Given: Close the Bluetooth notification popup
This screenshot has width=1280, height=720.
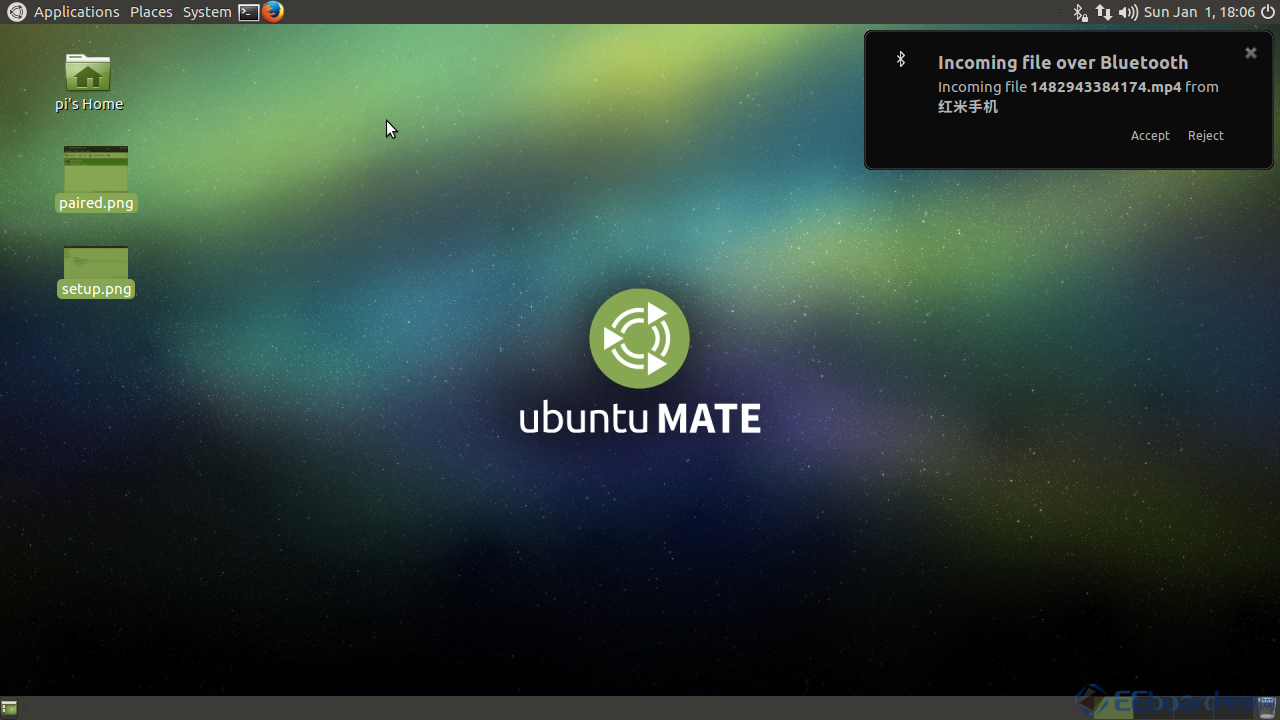Looking at the screenshot, I should point(1250,53).
